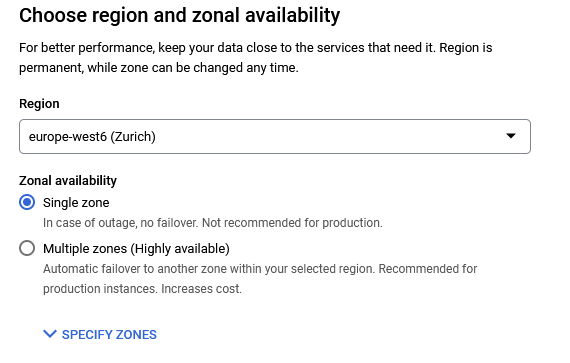Click the "Choose region and zonal availability" heading

pyautogui.click(x=180, y=15)
